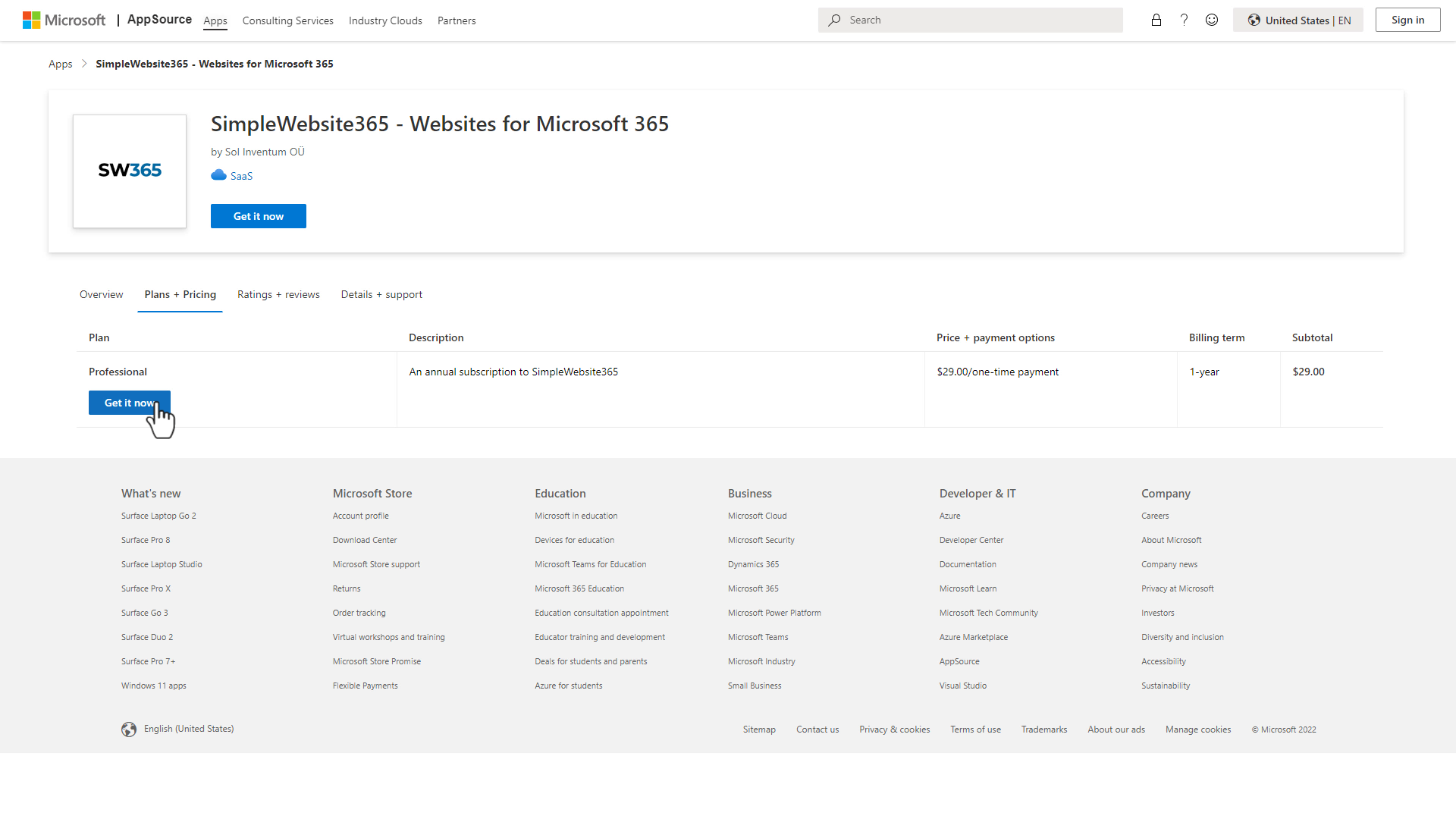The height and width of the screenshot is (819, 1456).
Task: Open the lock icon in header
Action: point(1156,20)
